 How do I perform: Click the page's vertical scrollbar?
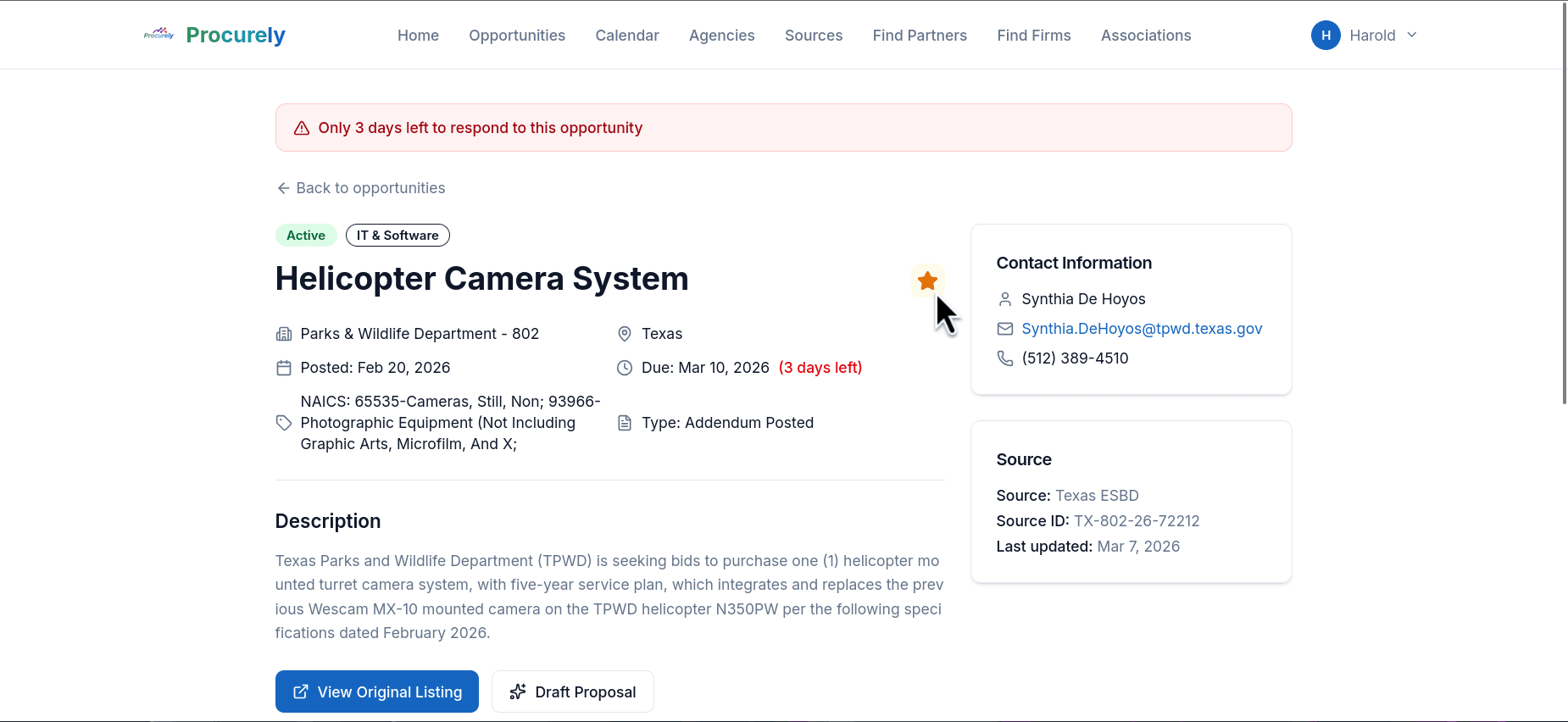(x=1564, y=203)
